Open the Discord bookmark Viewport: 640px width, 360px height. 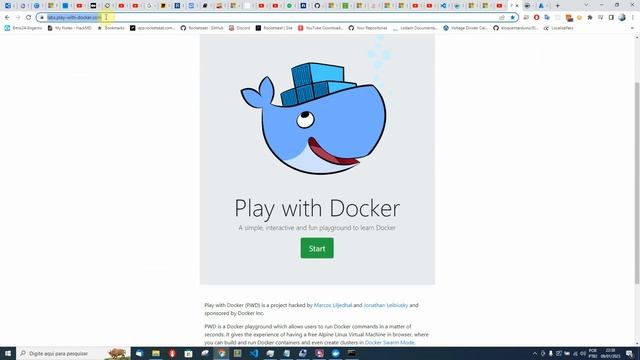pos(240,28)
